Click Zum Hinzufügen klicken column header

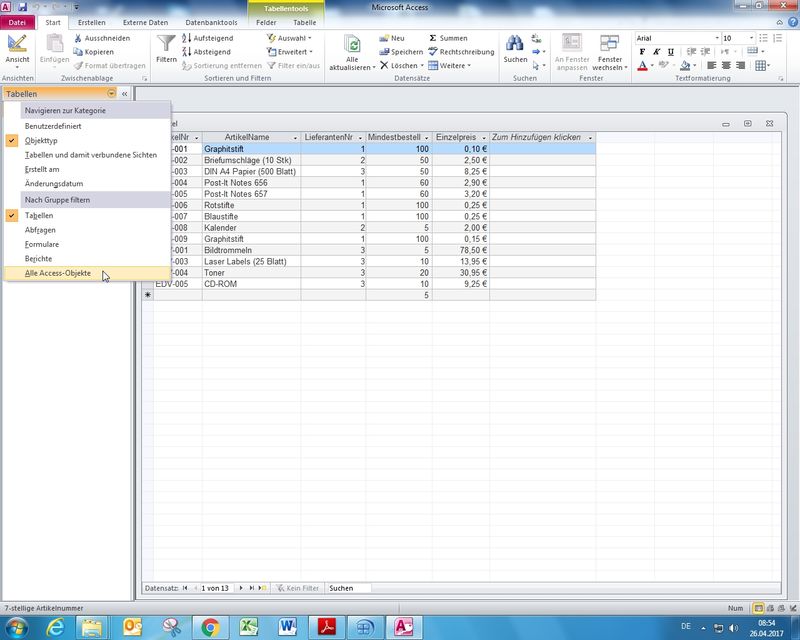(536, 137)
